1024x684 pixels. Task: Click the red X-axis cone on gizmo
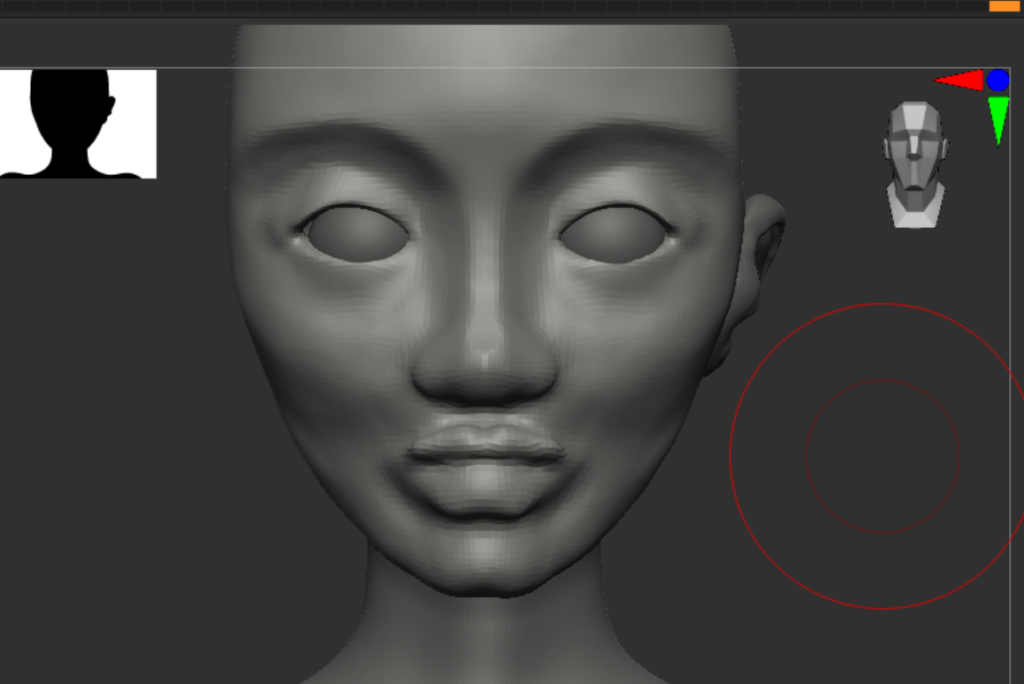962,81
